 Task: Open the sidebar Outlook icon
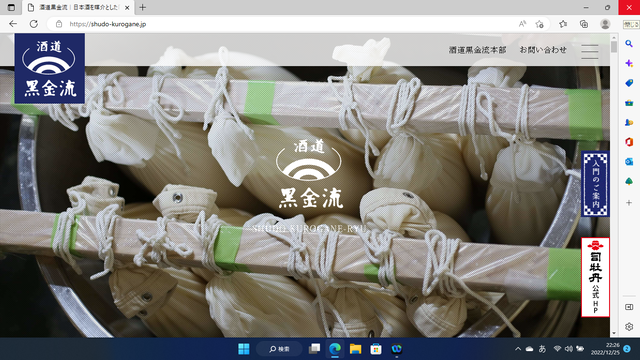coord(629,162)
